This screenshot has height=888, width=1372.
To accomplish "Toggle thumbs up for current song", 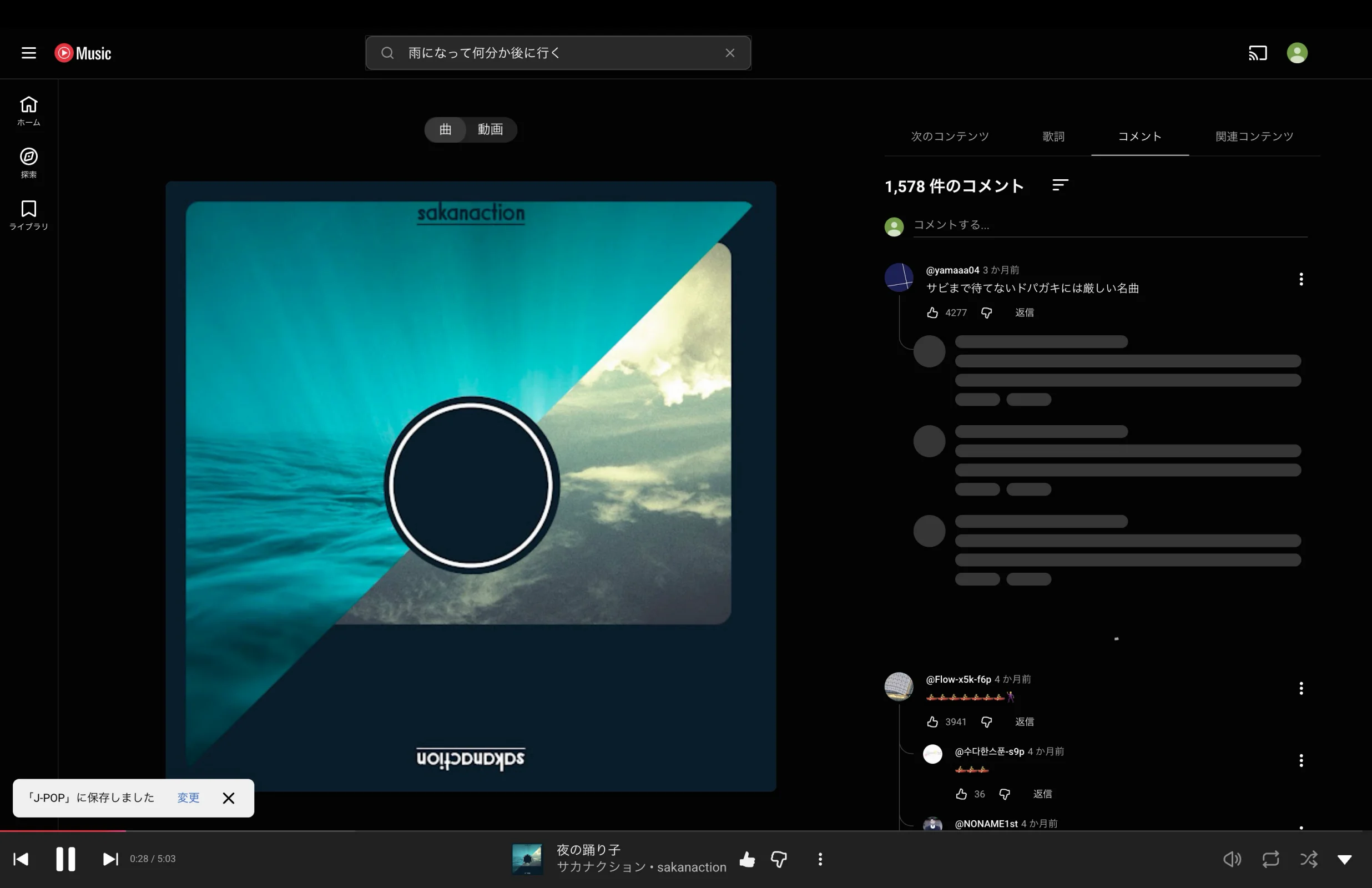I will click(748, 860).
